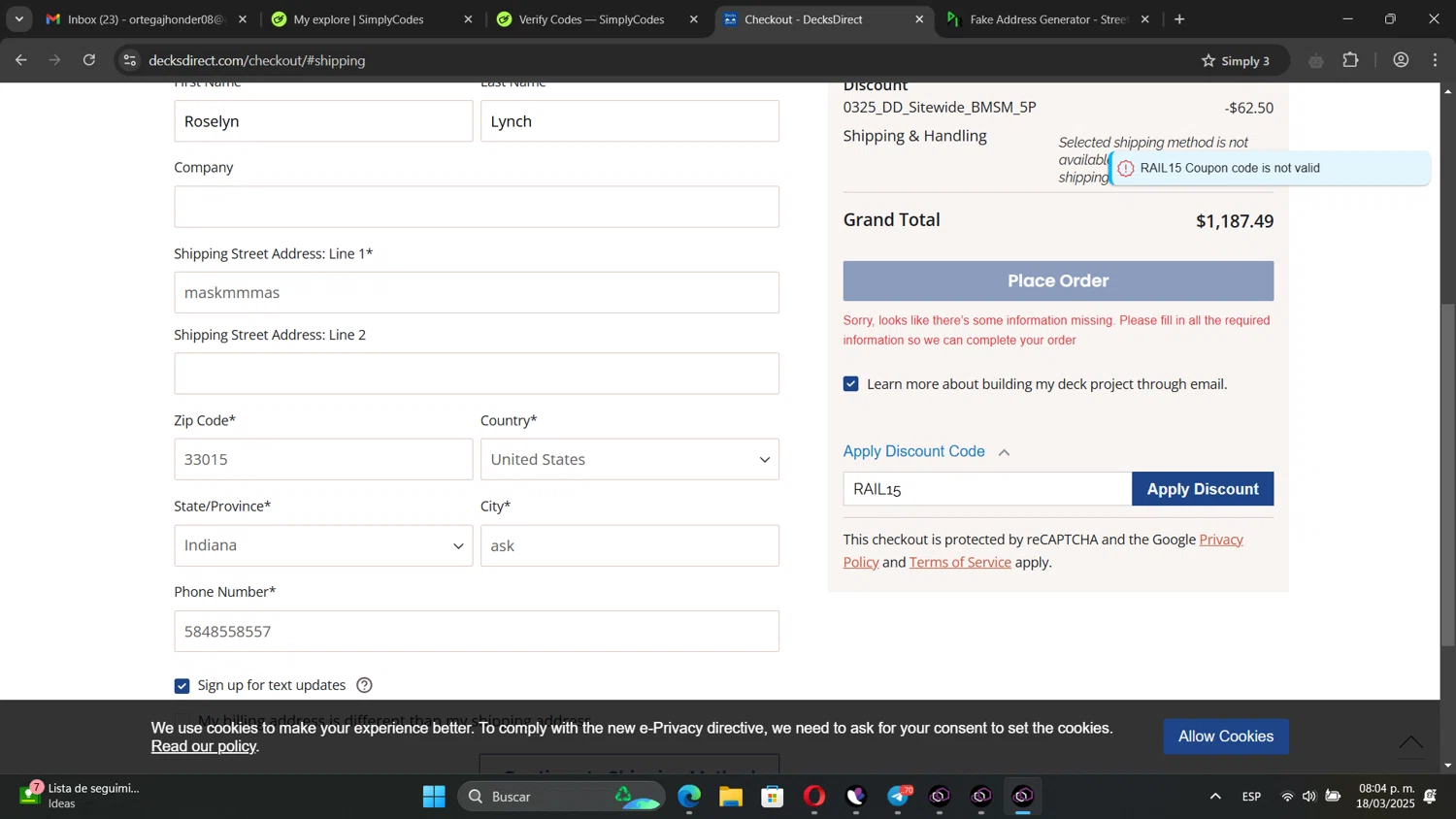Open a new browser tab
Screen dimensions: 1456x819
click(x=1179, y=19)
